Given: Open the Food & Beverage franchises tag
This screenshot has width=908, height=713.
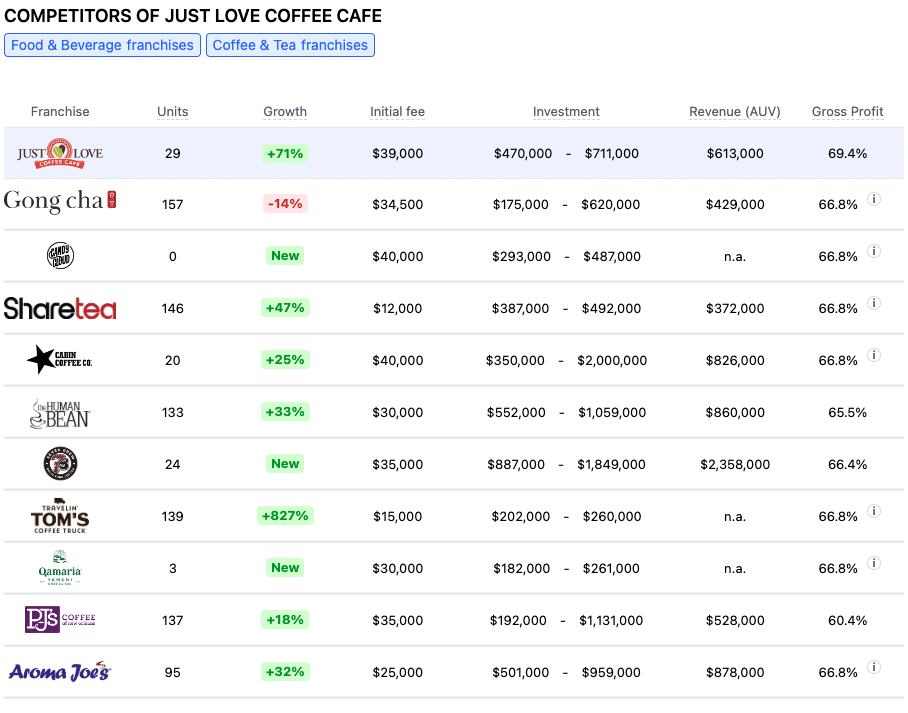Looking at the screenshot, I should coord(102,45).
